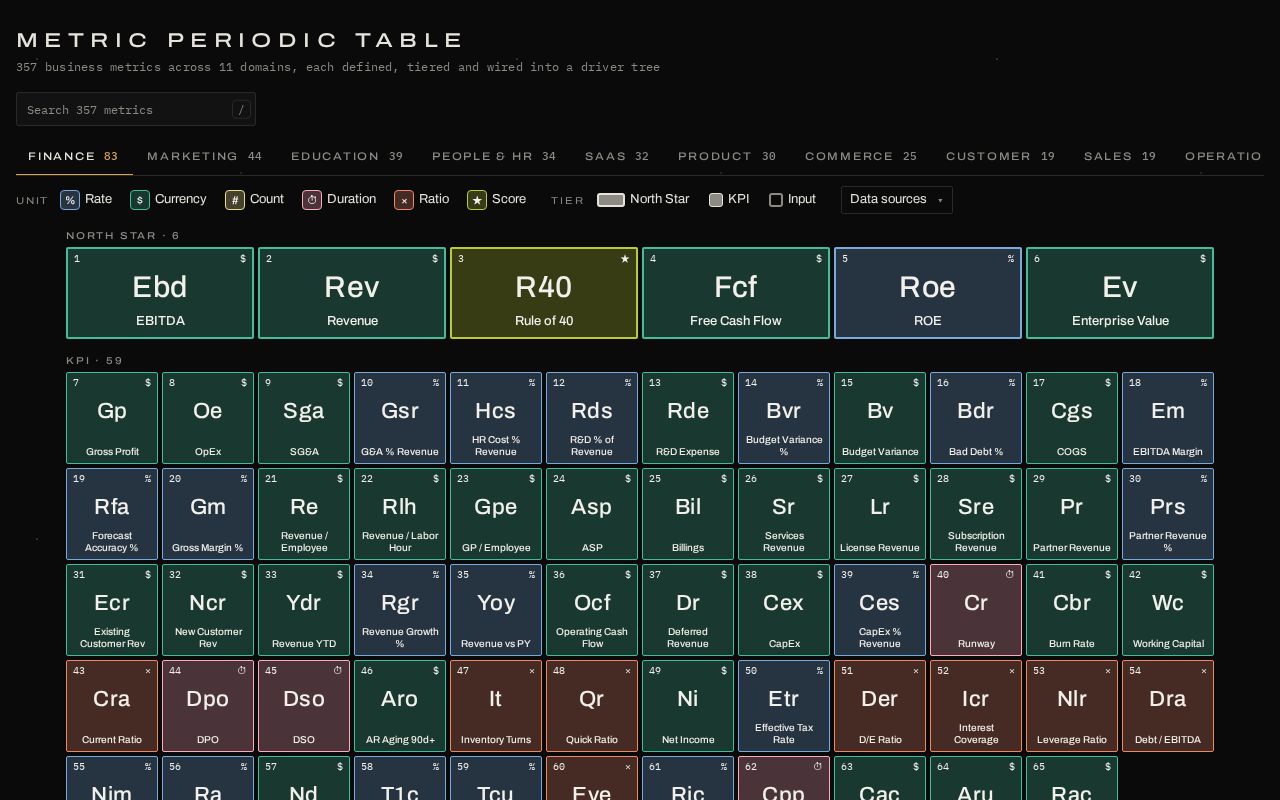
Task: Select the Burn Rate tile
Action: click(x=1072, y=610)
